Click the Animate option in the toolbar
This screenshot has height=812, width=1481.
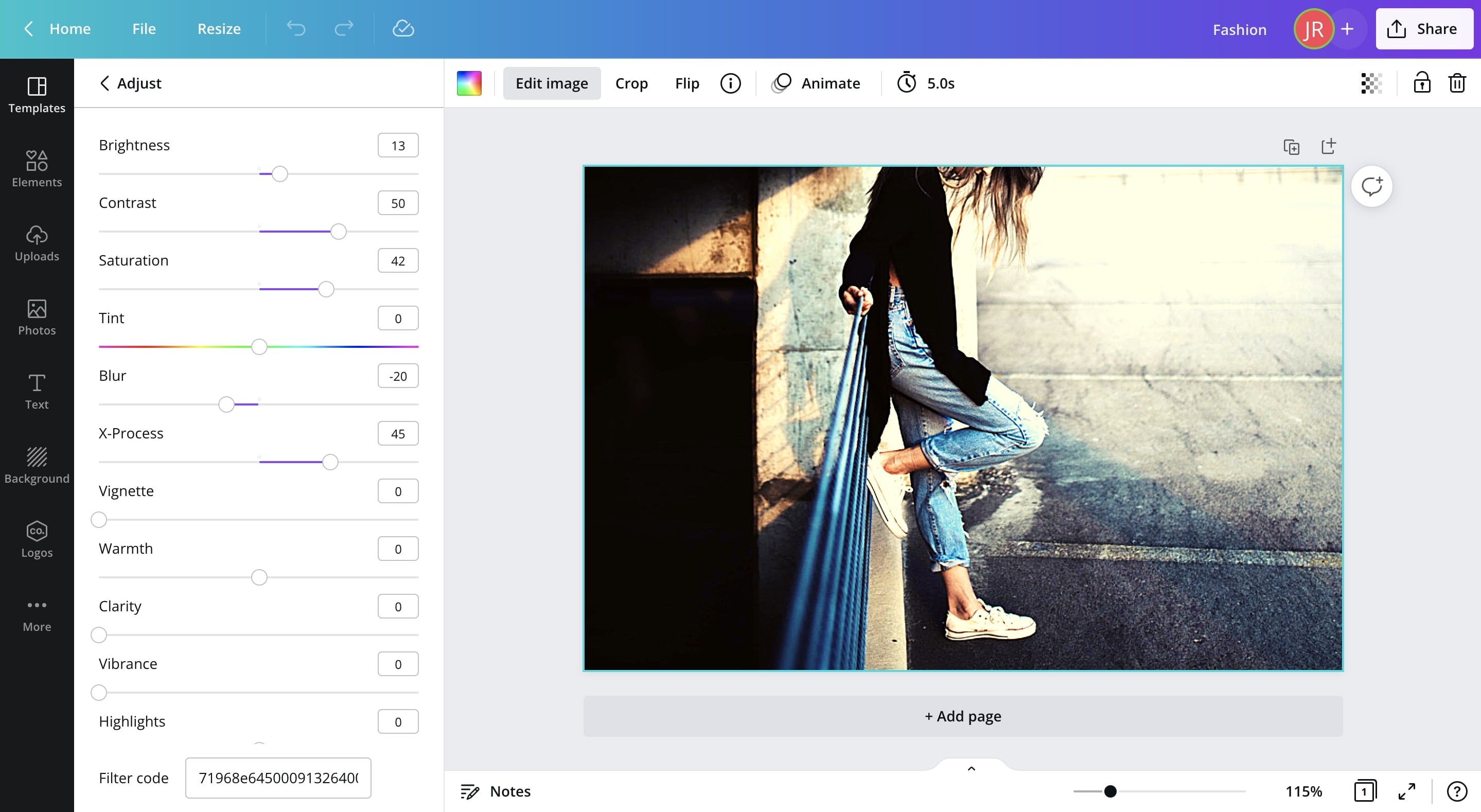tap(816, 83)
